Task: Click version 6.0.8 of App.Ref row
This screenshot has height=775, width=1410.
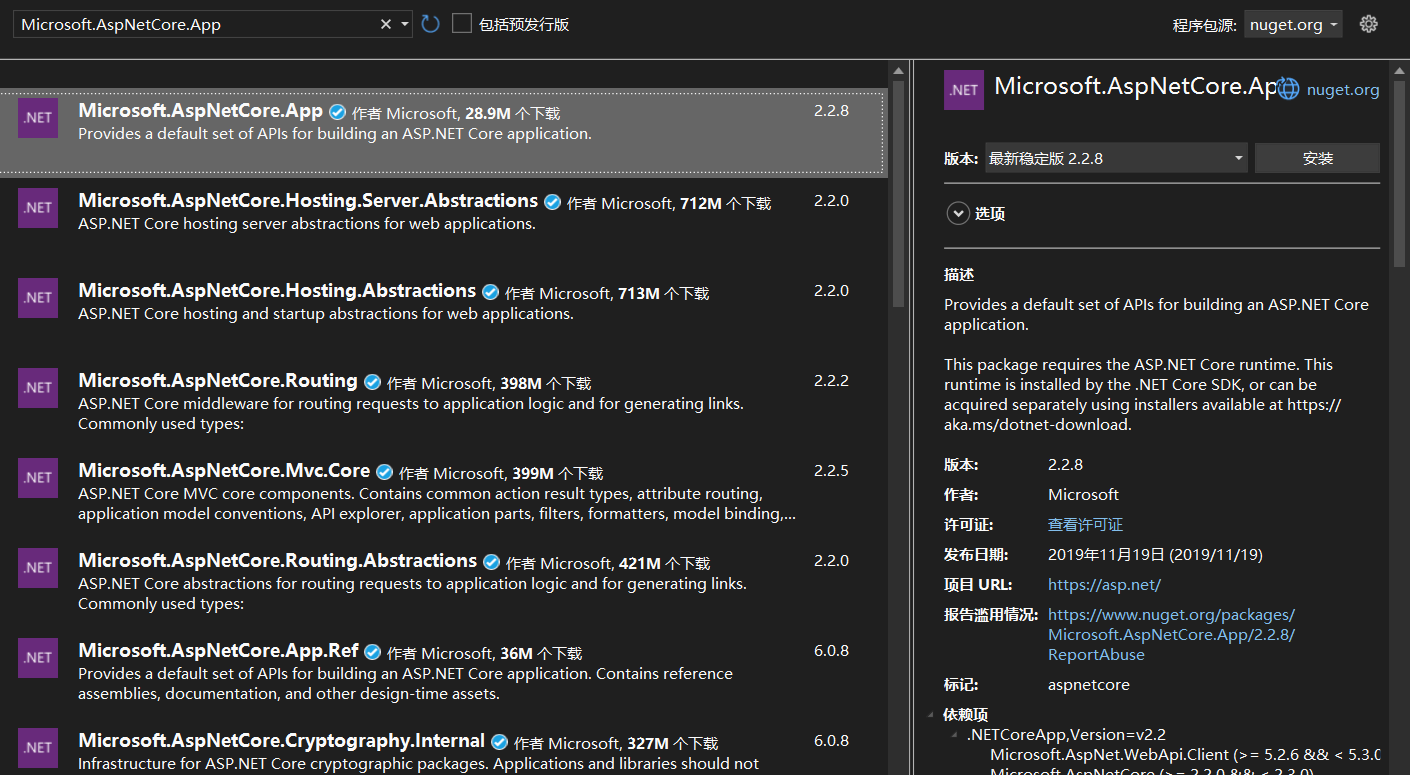Action: 831,651
